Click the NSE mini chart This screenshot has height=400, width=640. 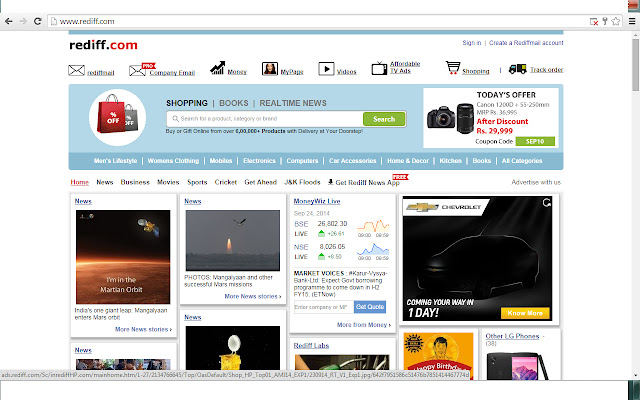373,249
